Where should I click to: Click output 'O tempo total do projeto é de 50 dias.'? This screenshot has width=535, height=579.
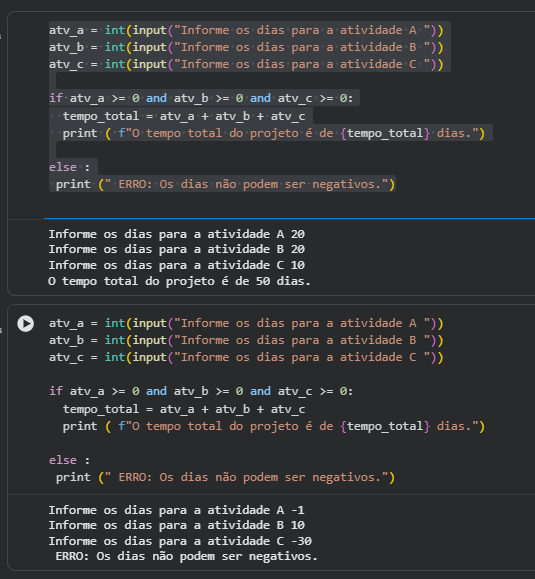pyautogui.click(x=179, y=281)
